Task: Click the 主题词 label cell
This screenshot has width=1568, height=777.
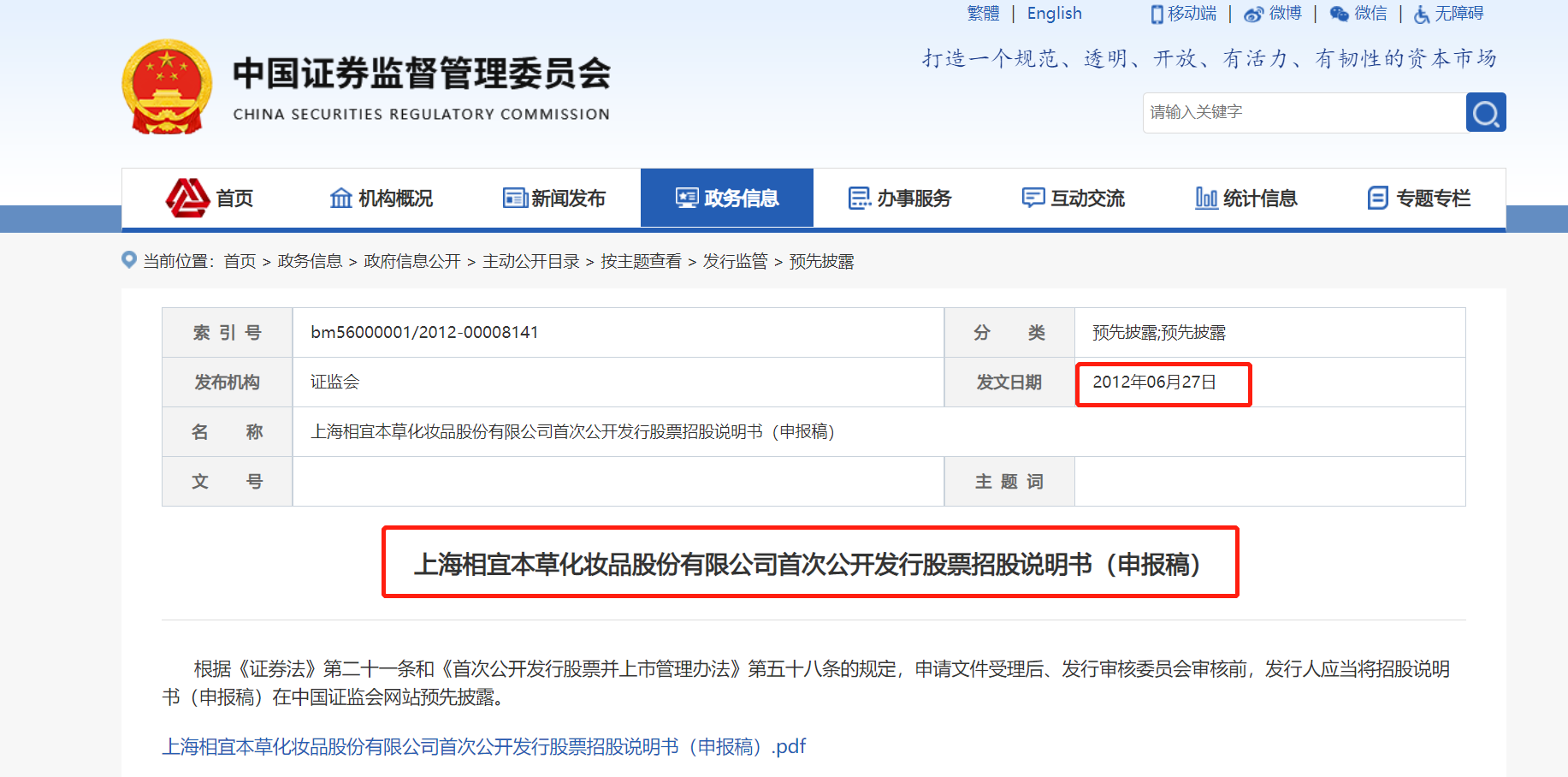Action: coord(1009,481)
